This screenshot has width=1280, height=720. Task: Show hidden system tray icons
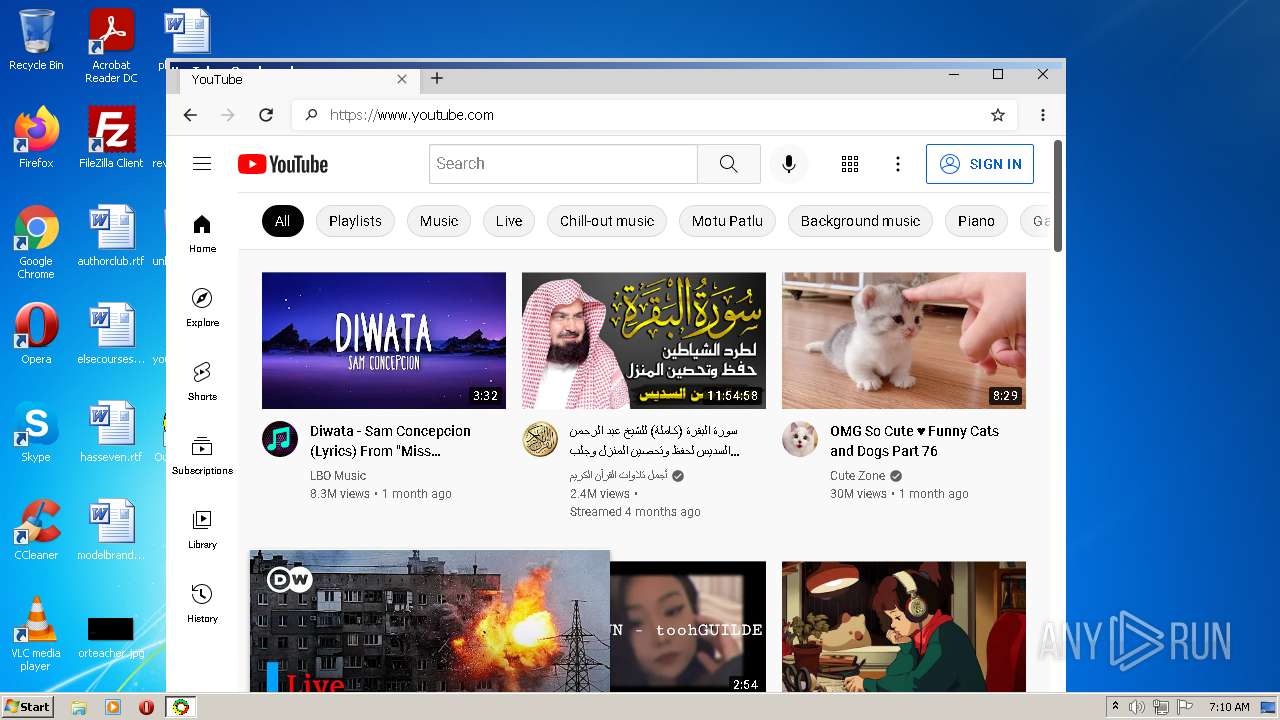(x=1115, y=707)
